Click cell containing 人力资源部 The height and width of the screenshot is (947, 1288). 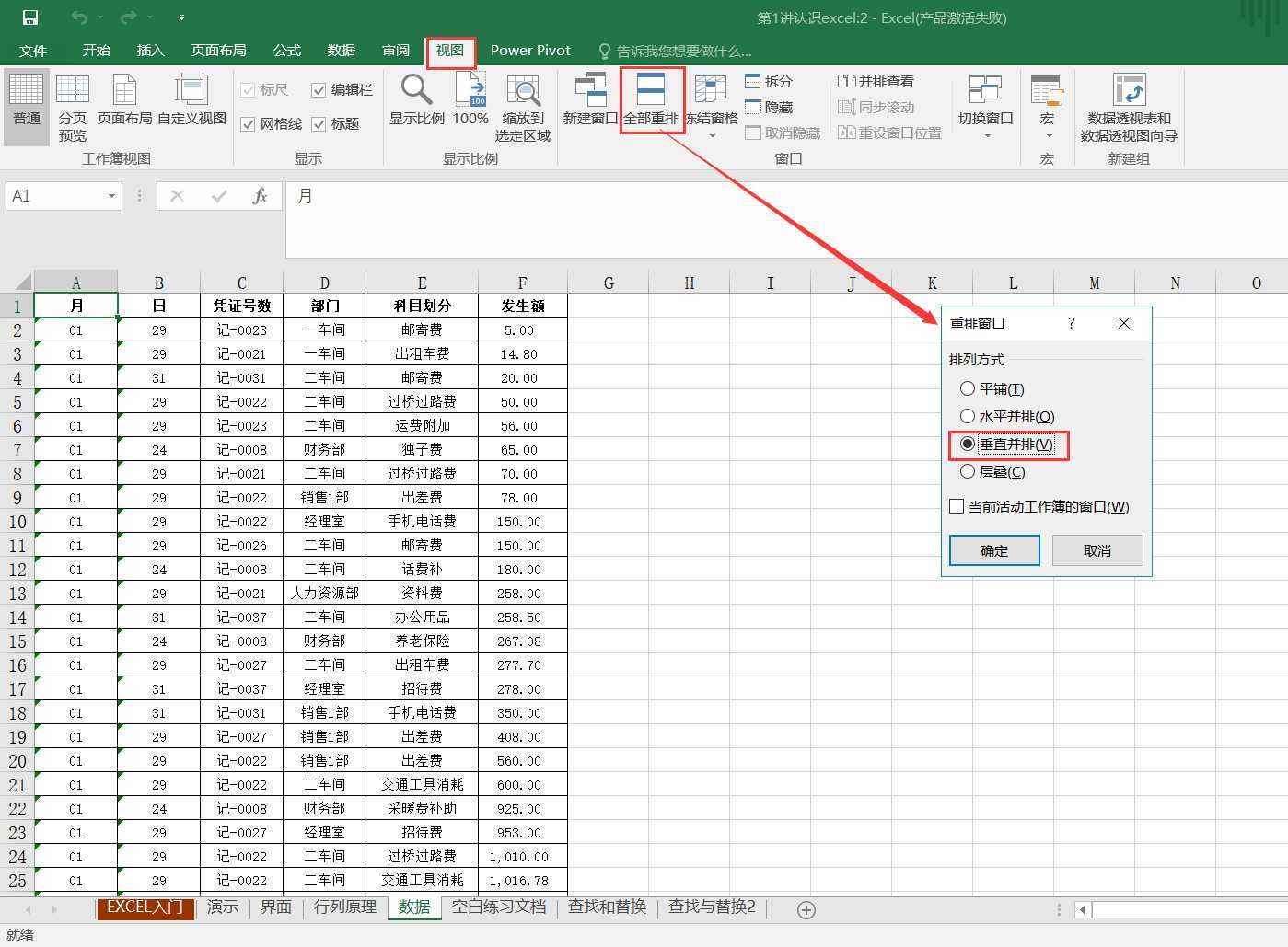[x=324, y=594]
